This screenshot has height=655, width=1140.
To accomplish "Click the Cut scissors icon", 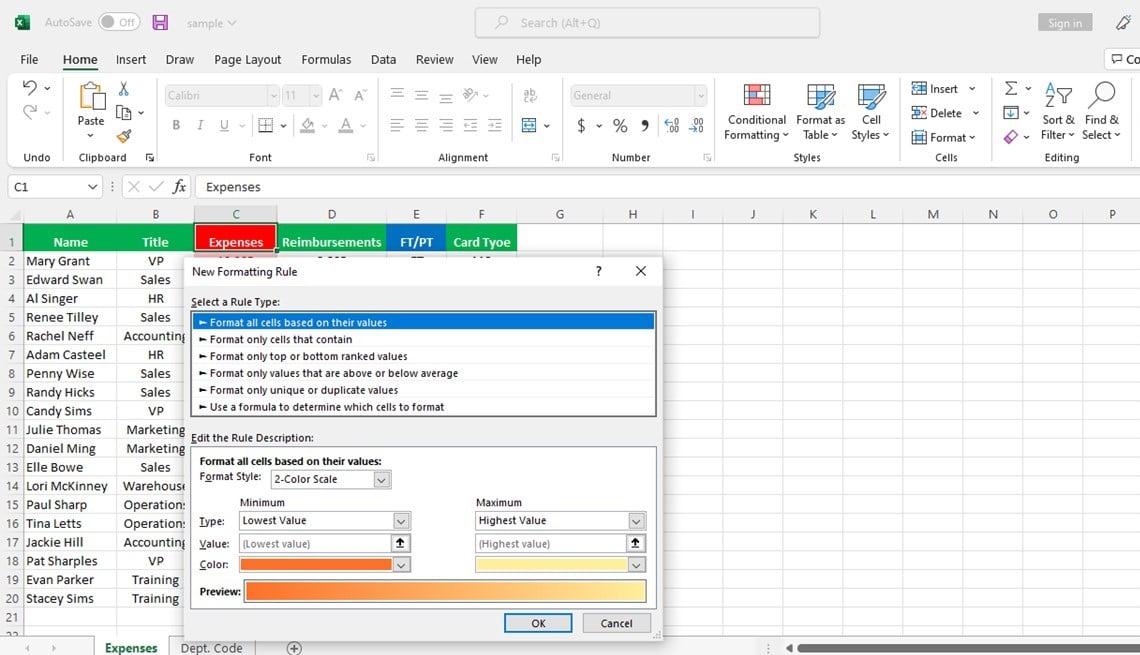I will pyautogui.click(x=124, y=89).
